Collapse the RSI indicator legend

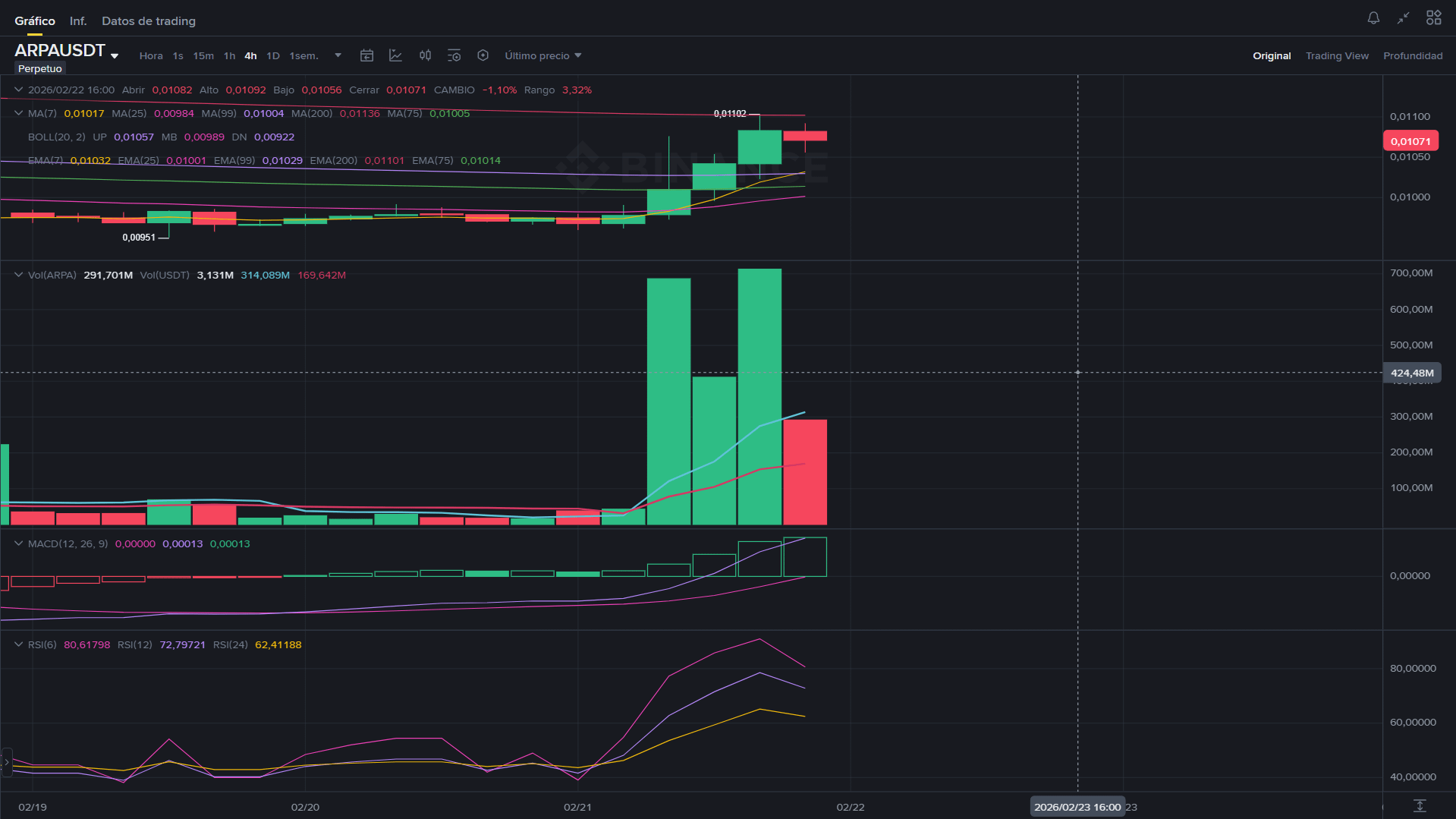(19, 644)
